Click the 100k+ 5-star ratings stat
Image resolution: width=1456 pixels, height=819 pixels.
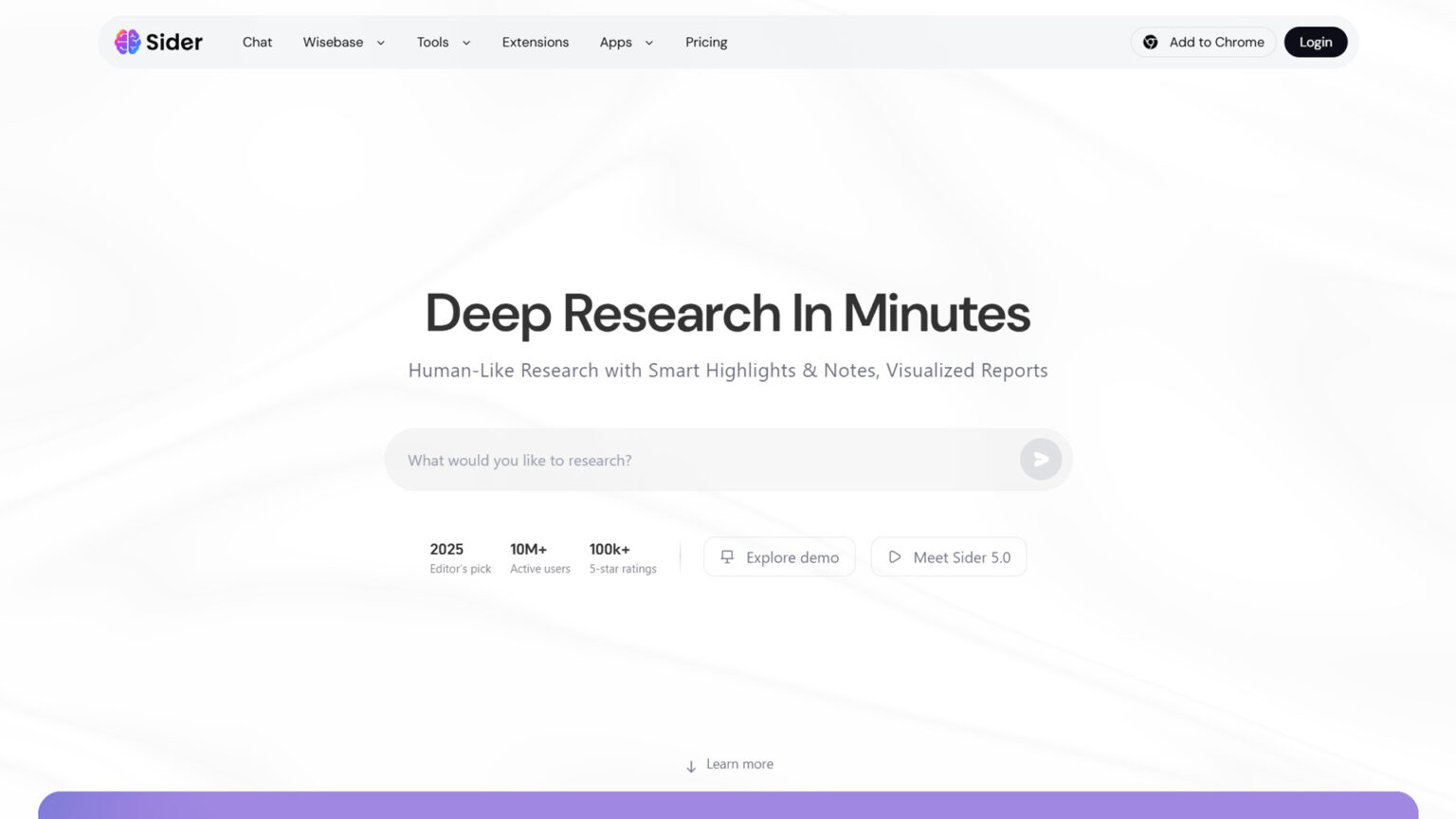tap(623, 557)
